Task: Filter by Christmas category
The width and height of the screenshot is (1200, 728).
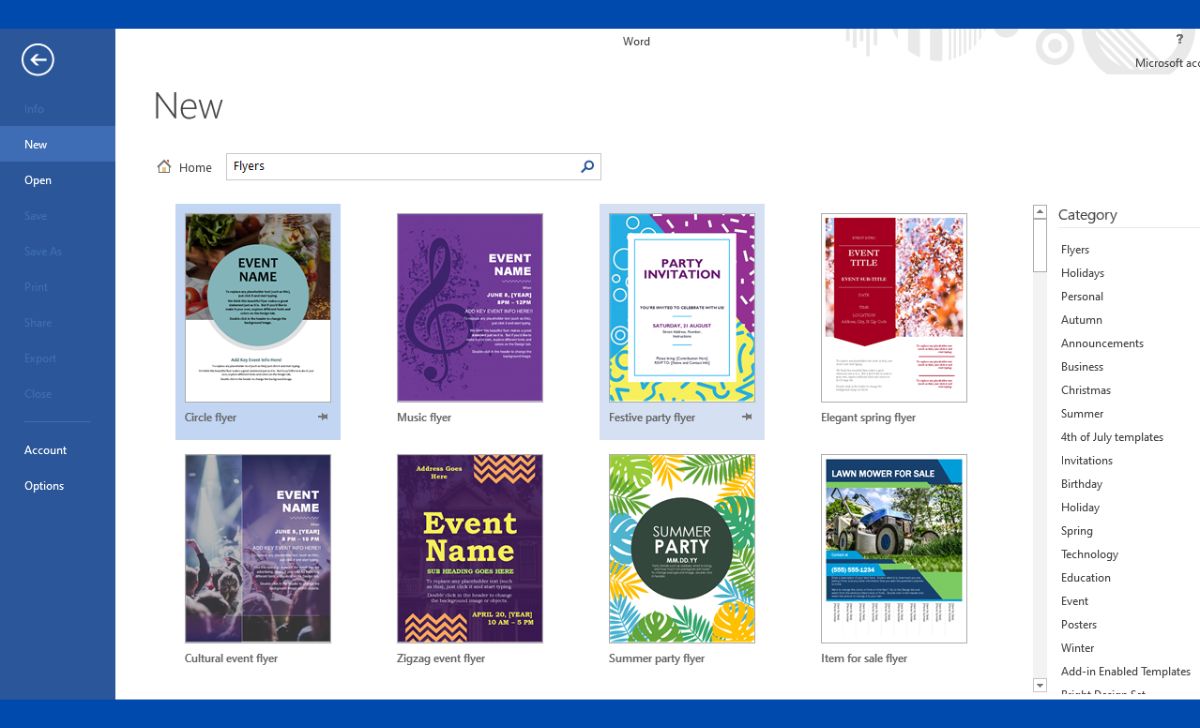Action: click(1086, 390)
